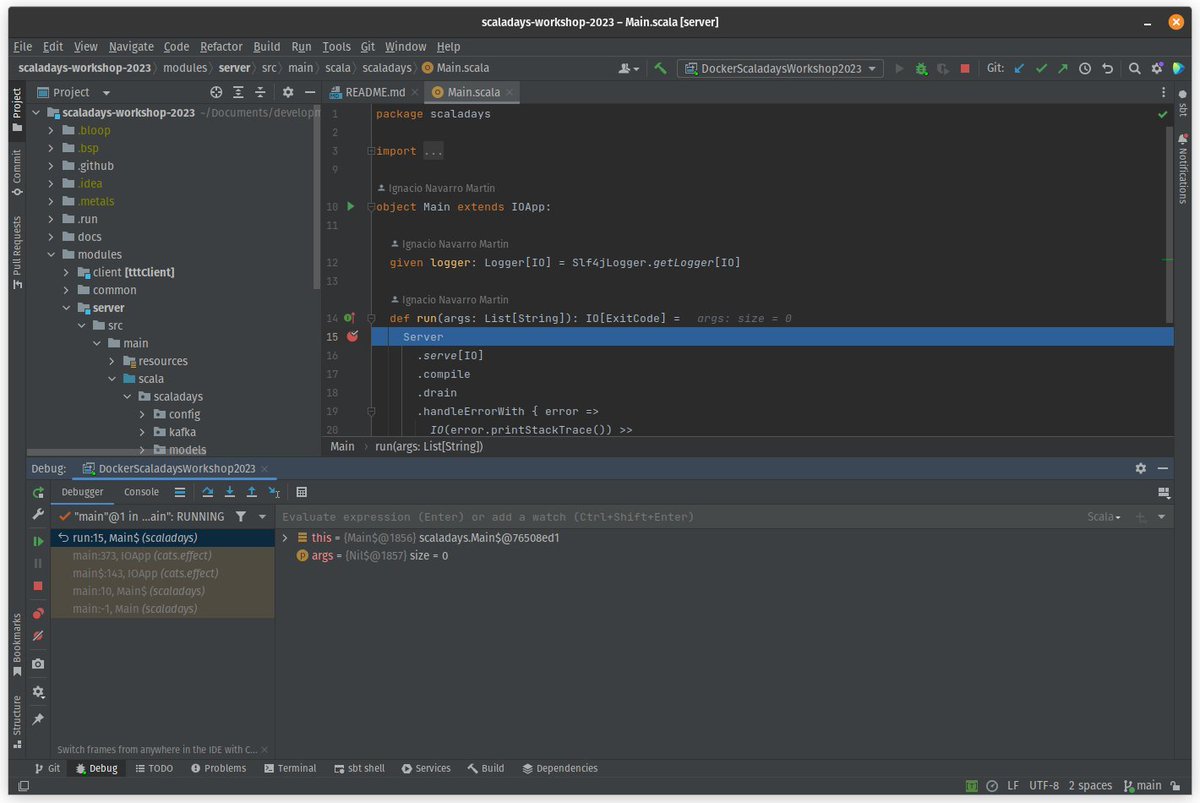Image resolution: width=1200 pixels, height=803 pixels.
Task: Open the DockerScaladaysWorkshop2023 run configuration dropdown
Action: [781, 68]
